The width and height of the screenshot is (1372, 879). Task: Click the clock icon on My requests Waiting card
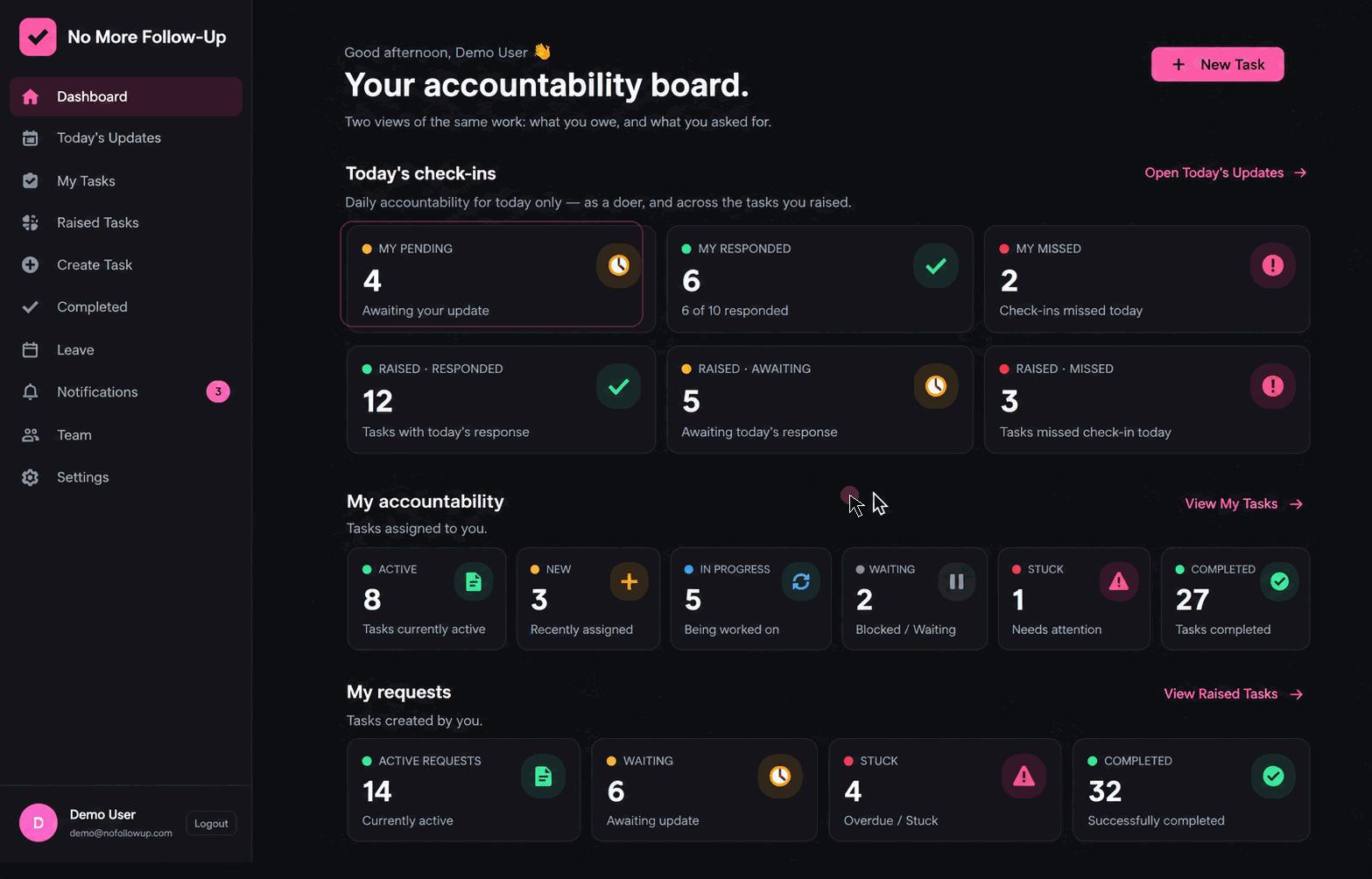780,777
